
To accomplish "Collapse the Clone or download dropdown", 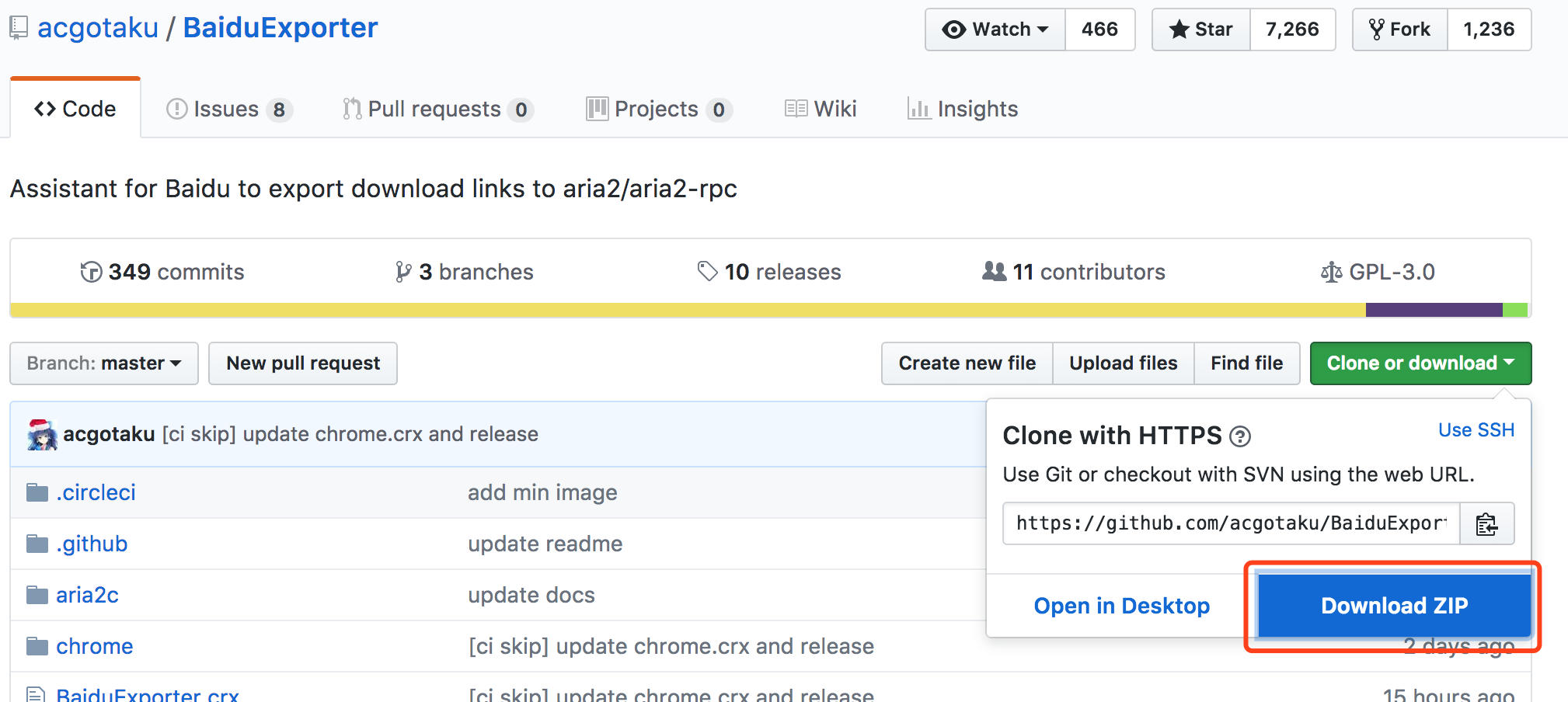I will 1420,363.
